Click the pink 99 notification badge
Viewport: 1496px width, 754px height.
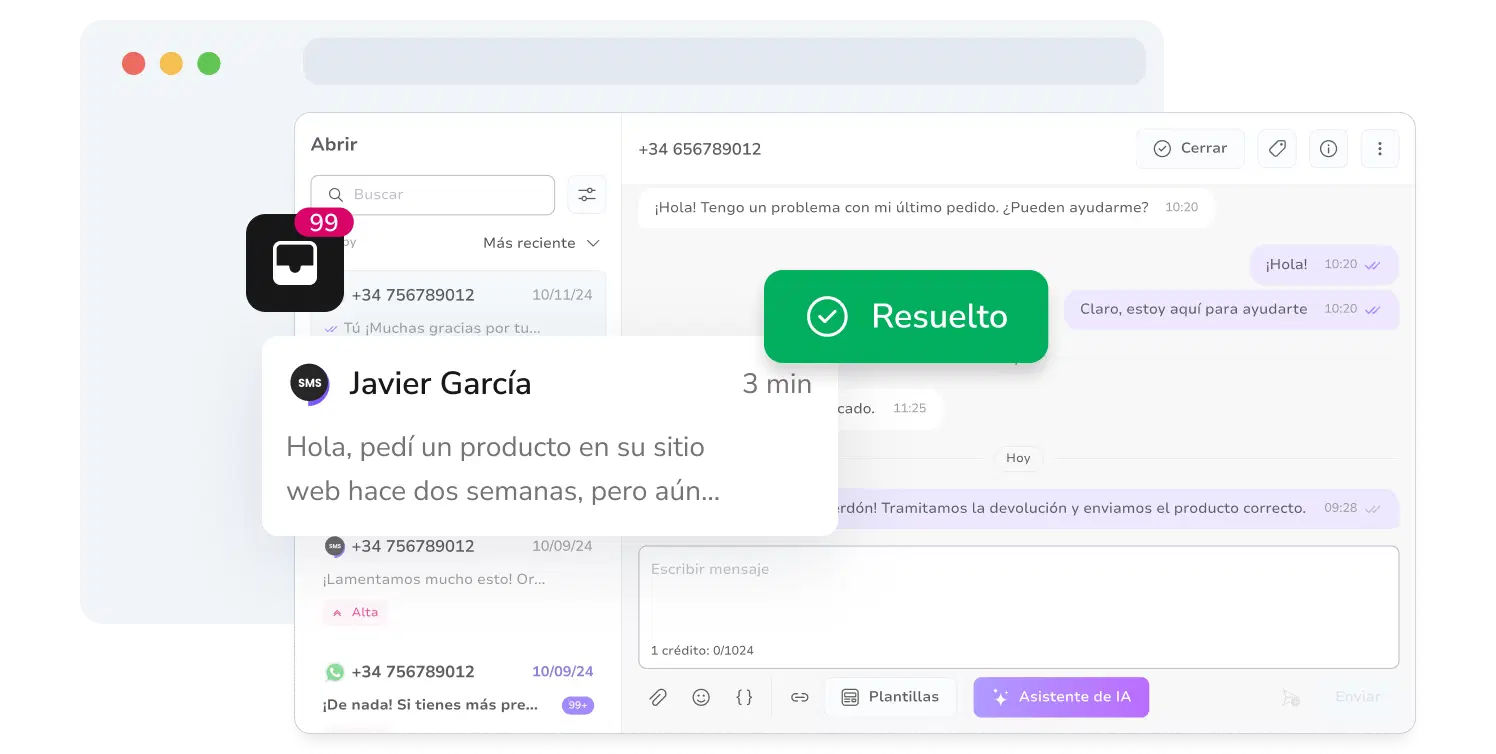tap(324, 222)
